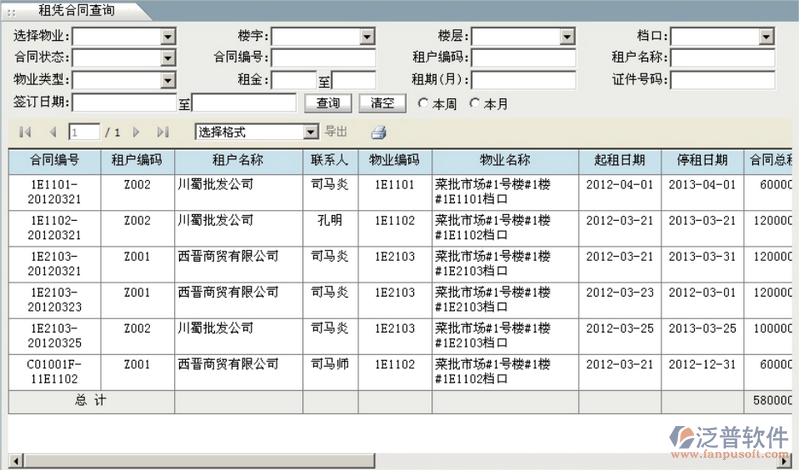Viewport: 799px width, 470px height.
Task: Click contract cell 1E2103-20120323
Action: (x=55, y=300)
